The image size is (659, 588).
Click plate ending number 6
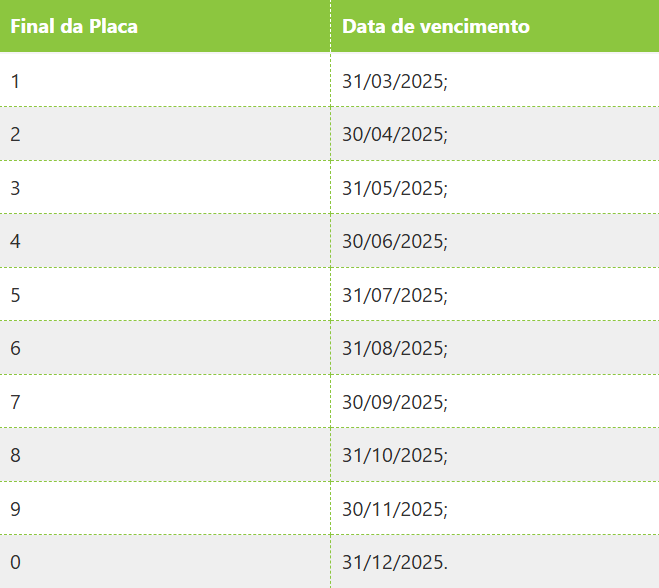click(15, 348)
